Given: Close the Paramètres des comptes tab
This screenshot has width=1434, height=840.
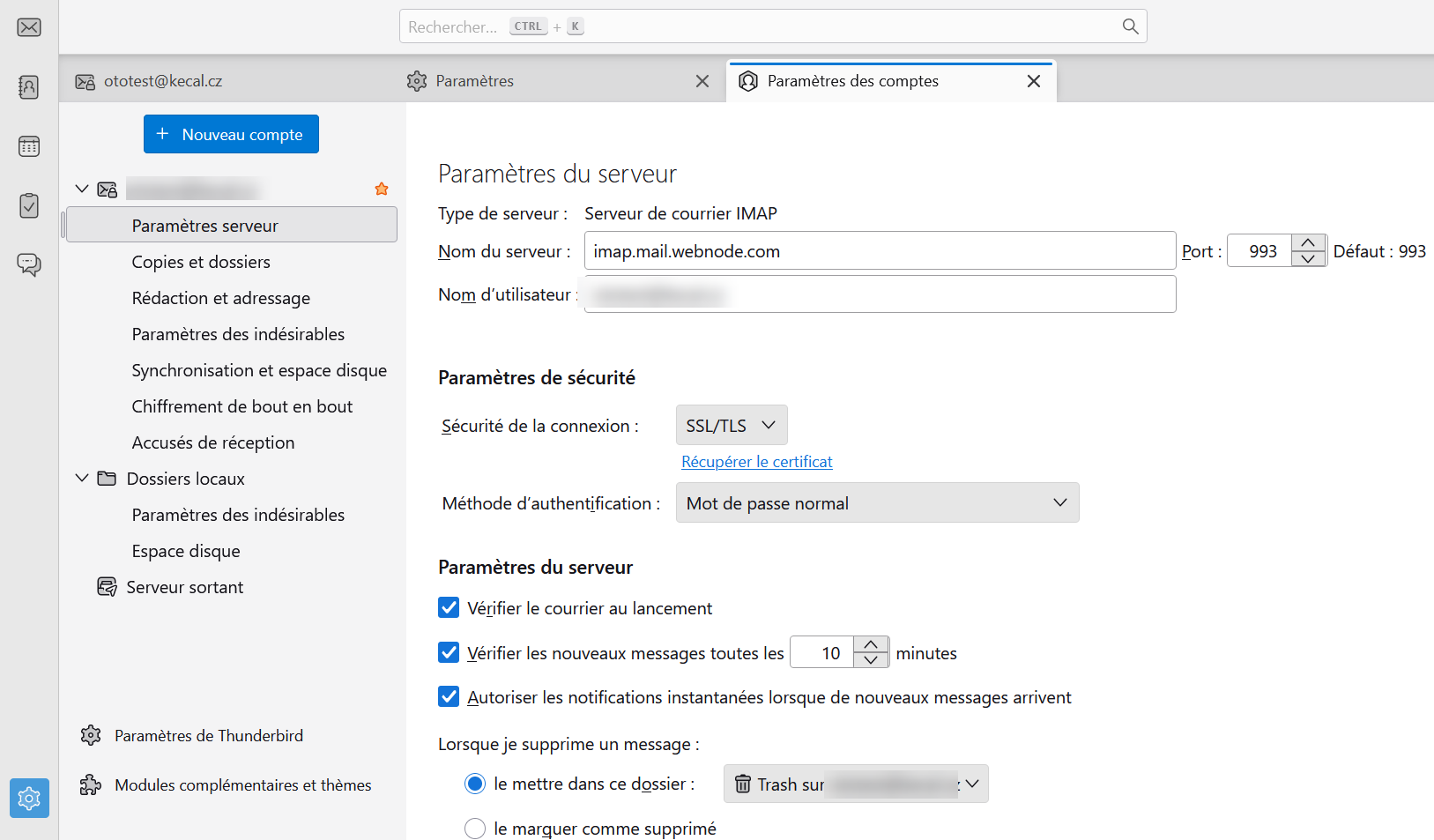Looking at the screenshot, I should coord(1034,81).
